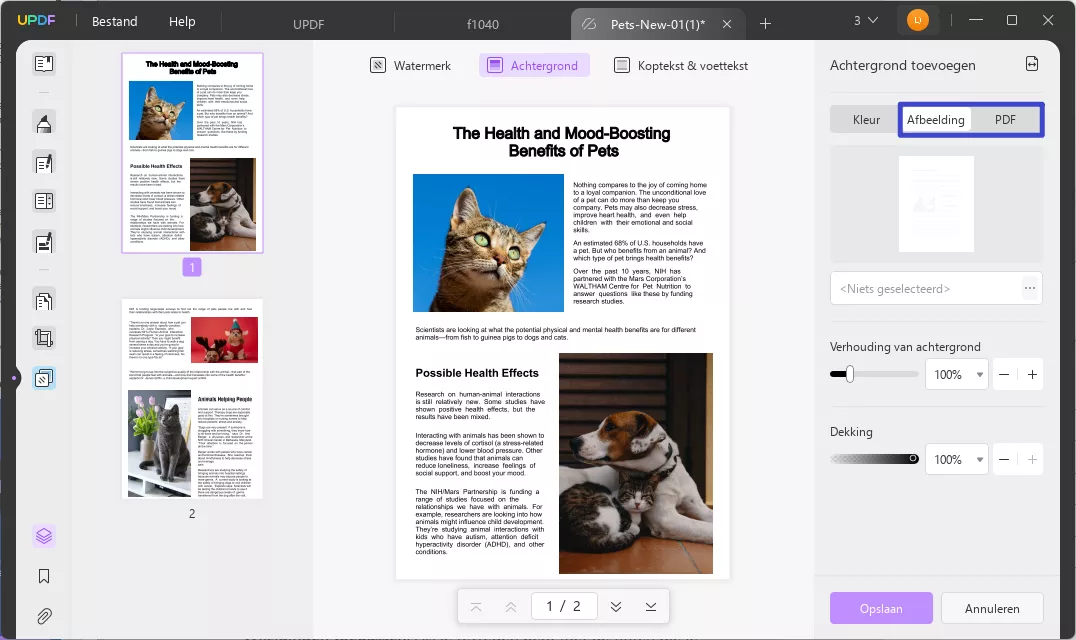Decrease Verhouding van achtergrond with minus

coord(1004,375)
